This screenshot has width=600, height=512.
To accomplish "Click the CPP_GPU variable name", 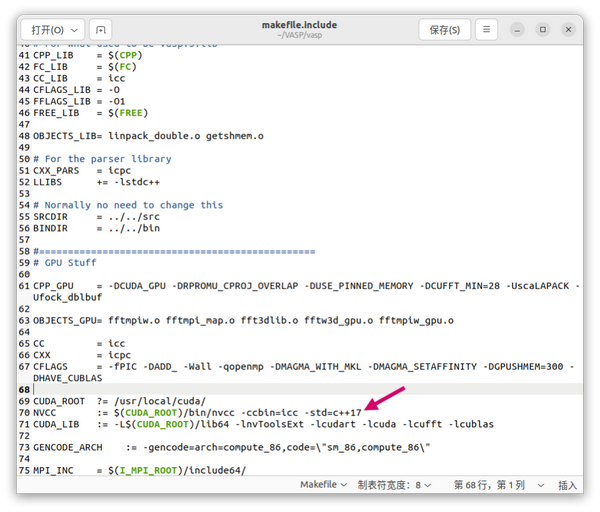I will (x=53, y=286).
